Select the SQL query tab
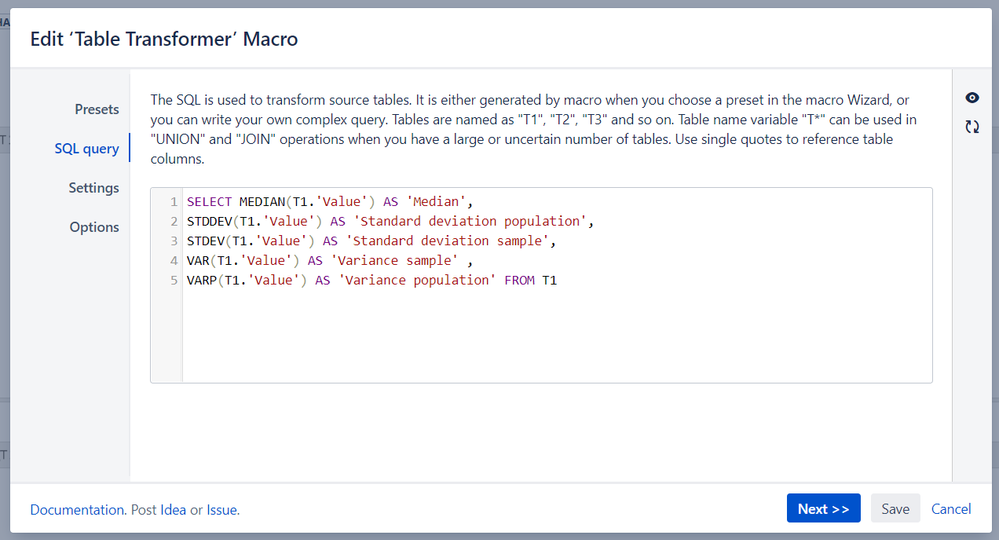Screen dimensions: 999x540 87,148
